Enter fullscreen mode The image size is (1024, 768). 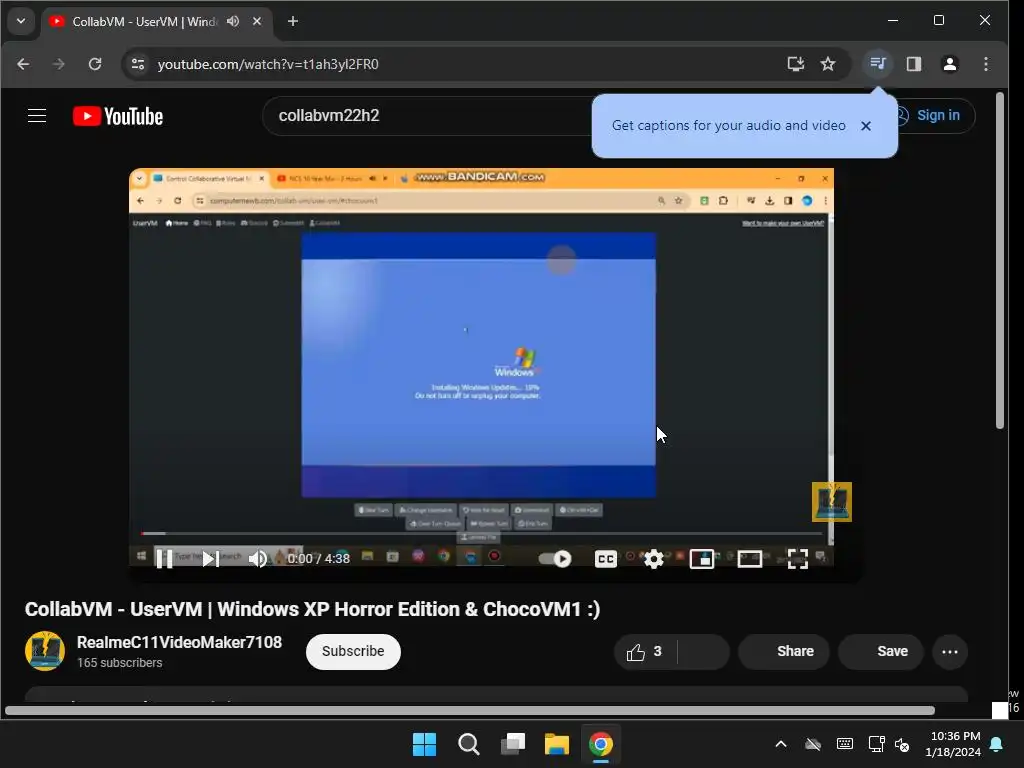(797, 558)
